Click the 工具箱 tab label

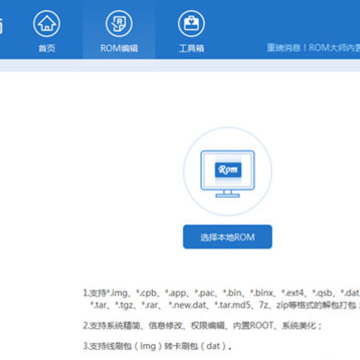[x=191, y=48]
